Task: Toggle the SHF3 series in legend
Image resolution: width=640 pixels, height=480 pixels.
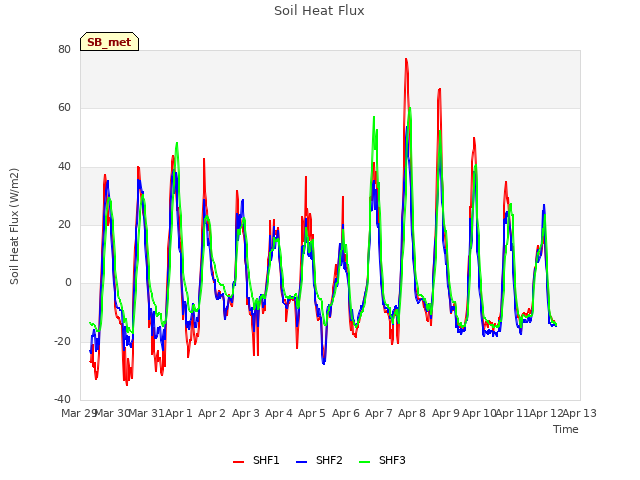Action: pyautogui.click(x=382, y=460)
